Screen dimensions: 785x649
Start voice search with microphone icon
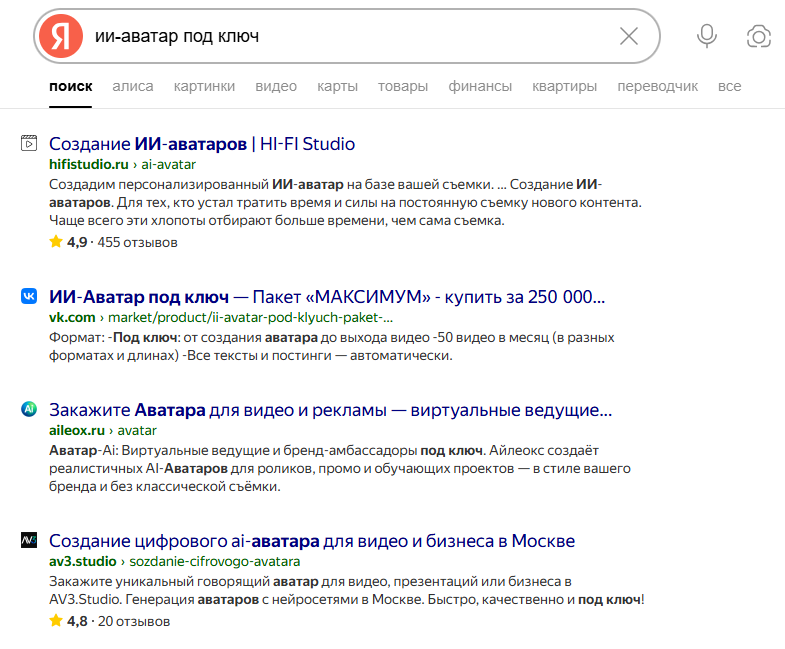tap(707, 37)
